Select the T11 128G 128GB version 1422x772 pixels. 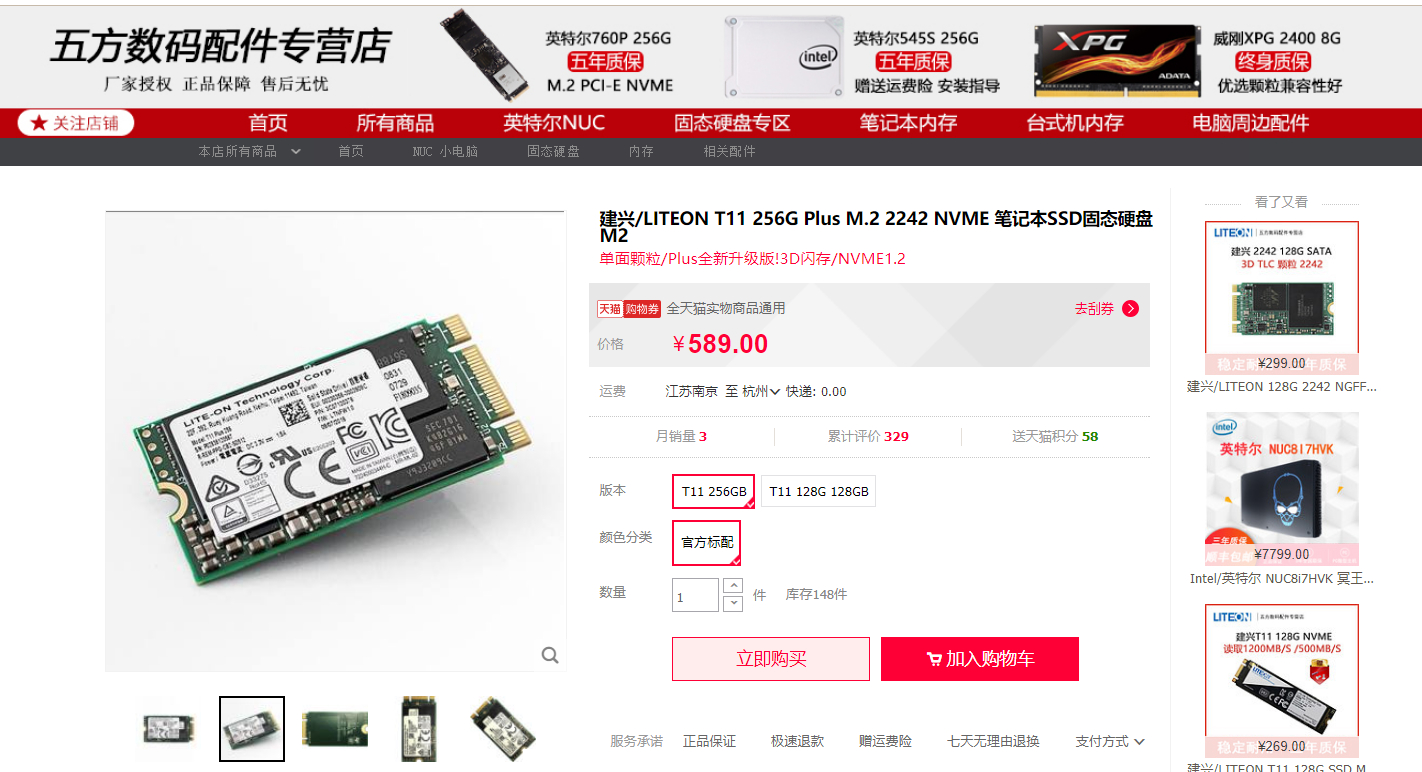818,491
